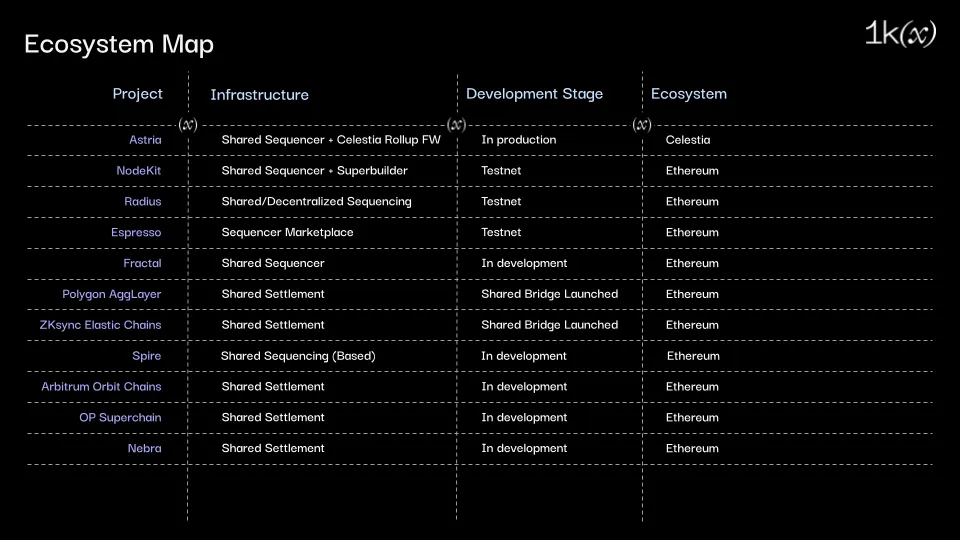Screen dimensions: 960x540
Task: Click the (x) marker before Development Stage column
Action: click(x=457, y=125)
